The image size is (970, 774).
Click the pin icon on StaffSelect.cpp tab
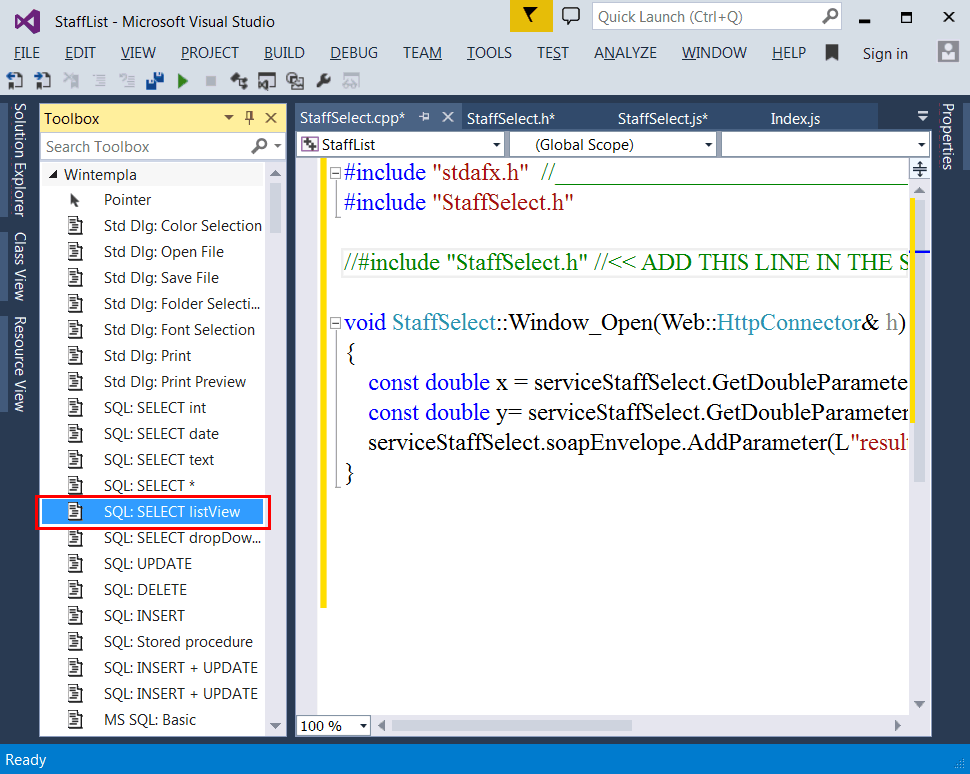(x=424, y=117)
